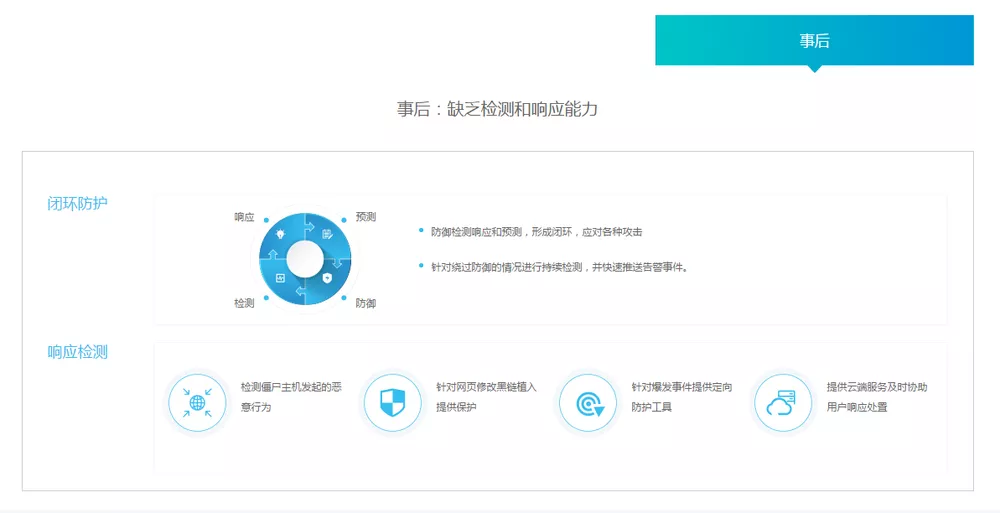Image resolution: width=1000 pixels, height=513 pixels.
Task: Click the monitor icon in the ring
Action: (281, 278)
